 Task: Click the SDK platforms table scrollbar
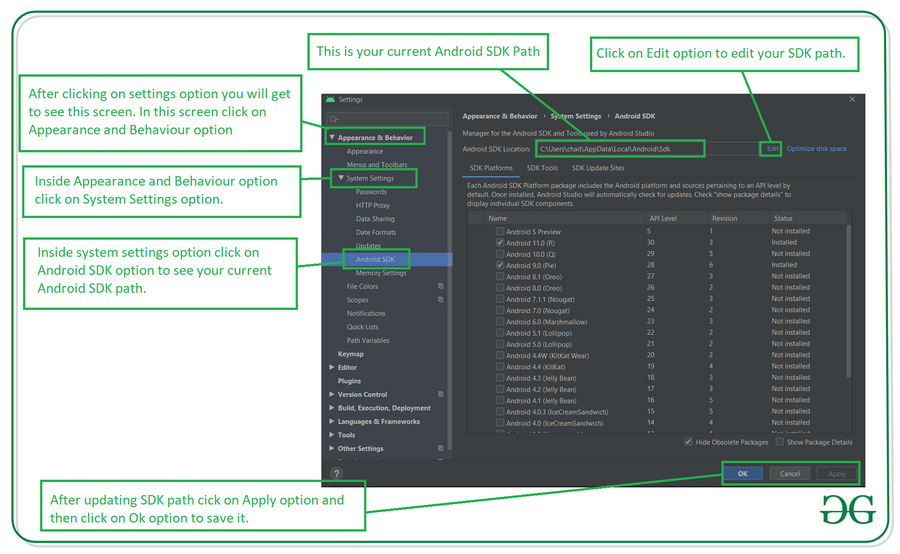coord(849,301)
